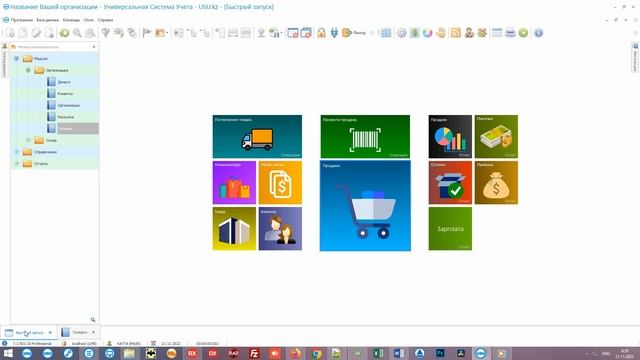
Task: Click the green refresh toolbar icon
Action: pos(64,33)
